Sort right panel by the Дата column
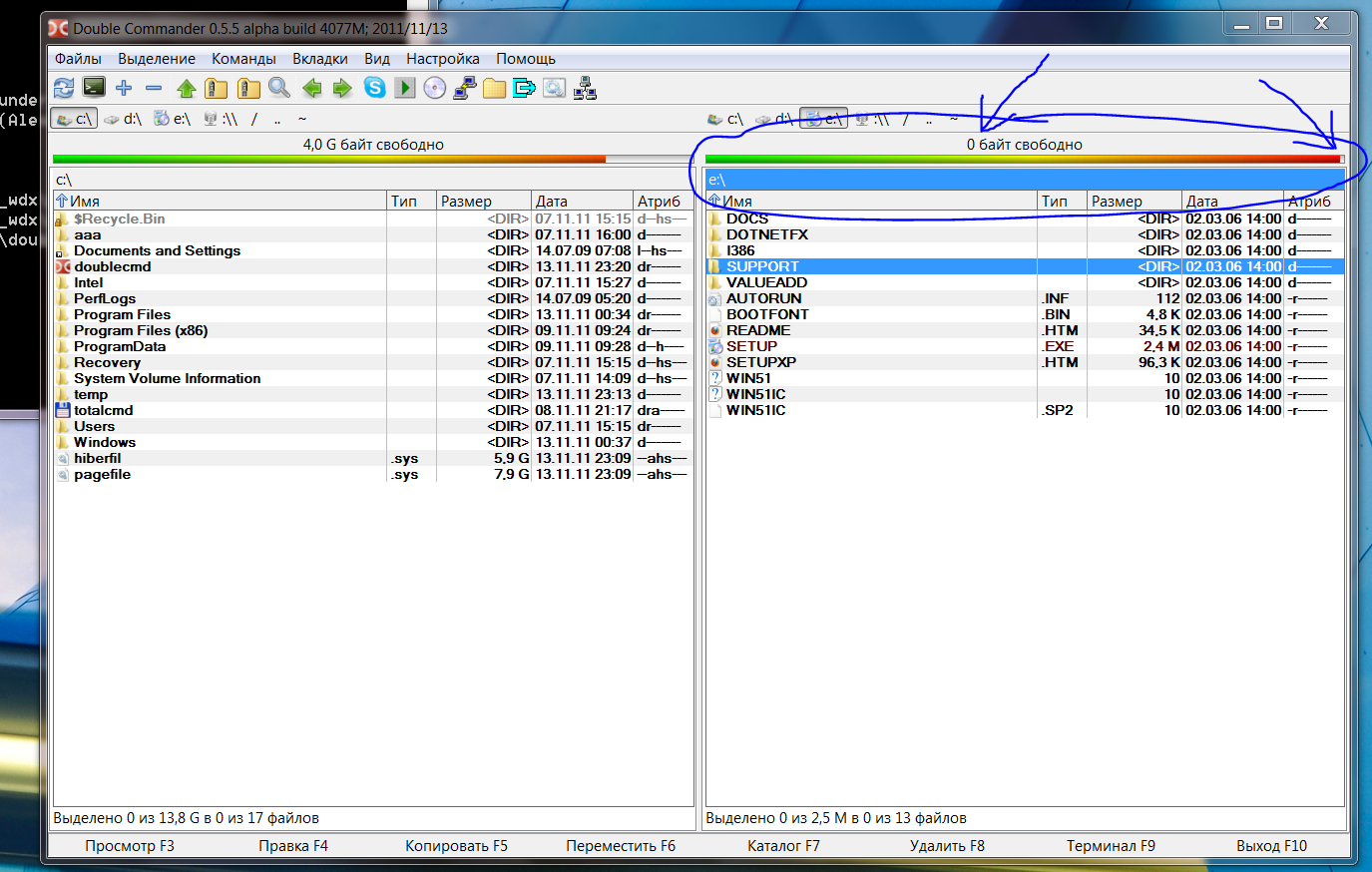This screenshot has height=872, width=1372. pos(1202,201)
